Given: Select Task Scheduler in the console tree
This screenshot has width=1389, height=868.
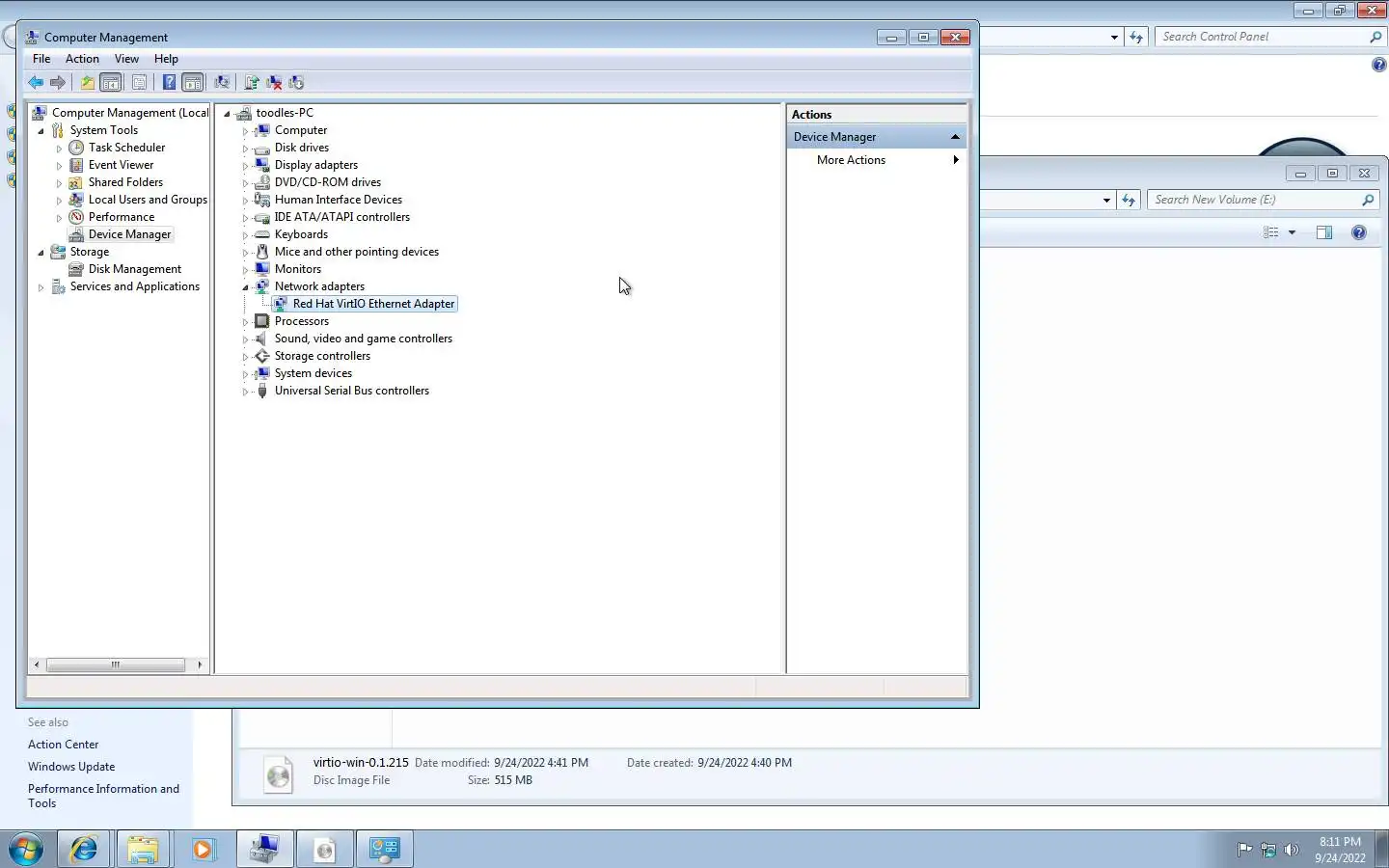Looking at the screenshot, I should [x=126, y=148].
